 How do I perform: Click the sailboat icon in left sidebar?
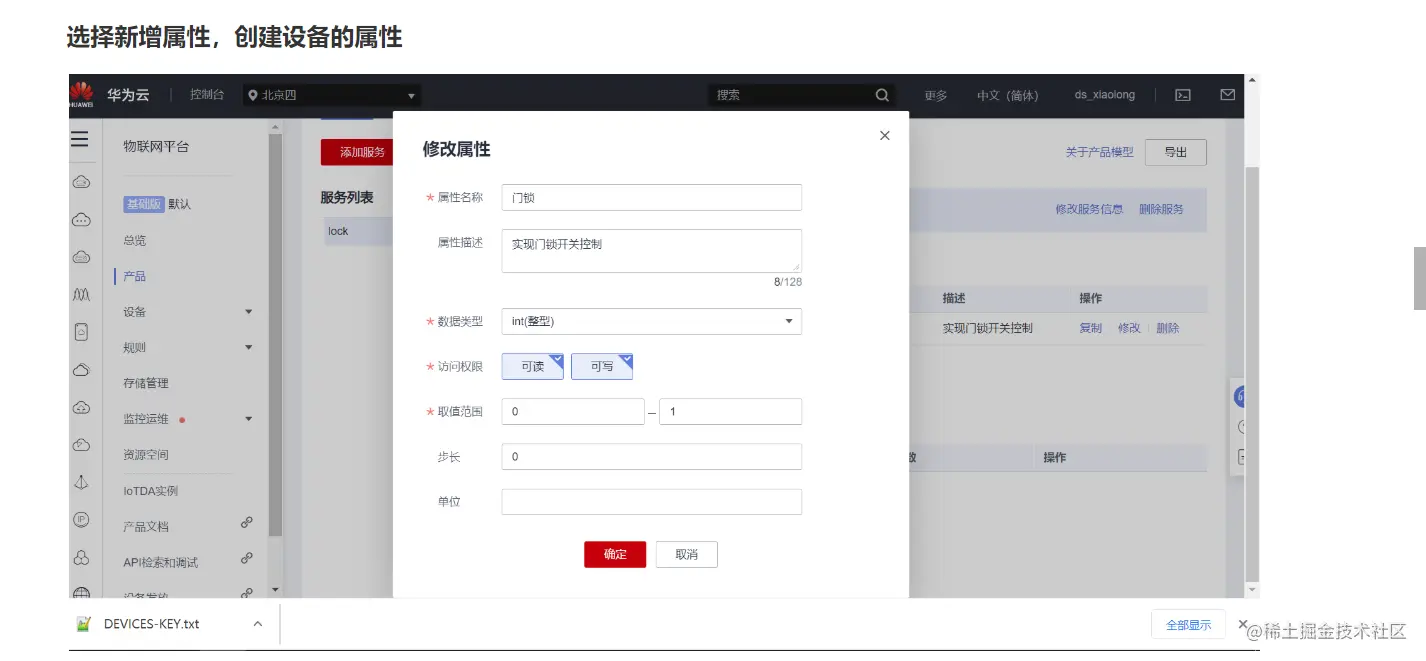click(82, 482)
